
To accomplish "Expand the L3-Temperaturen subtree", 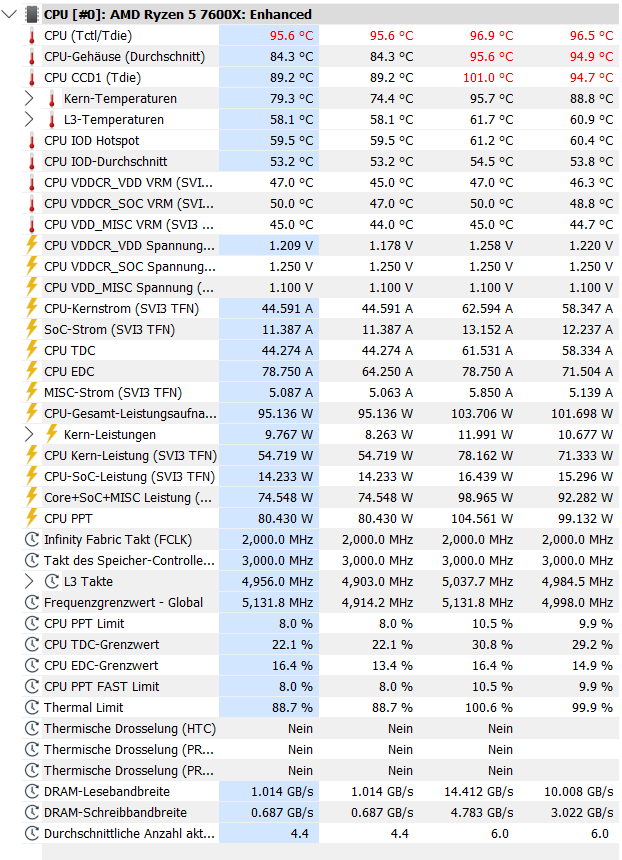I will (30, 120).
